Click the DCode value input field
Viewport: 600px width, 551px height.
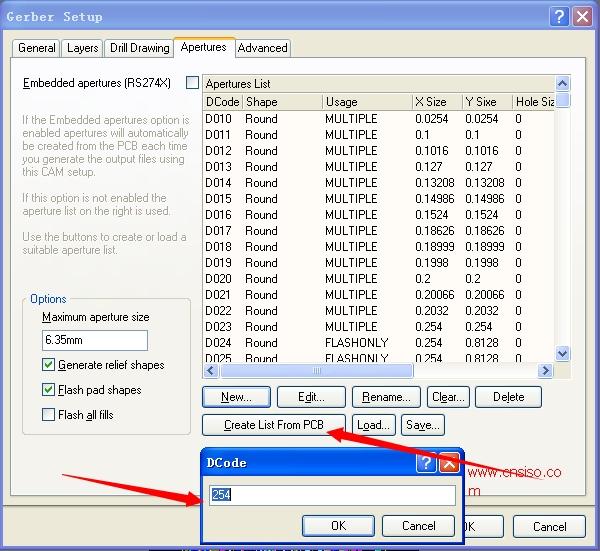pos(332,495)
